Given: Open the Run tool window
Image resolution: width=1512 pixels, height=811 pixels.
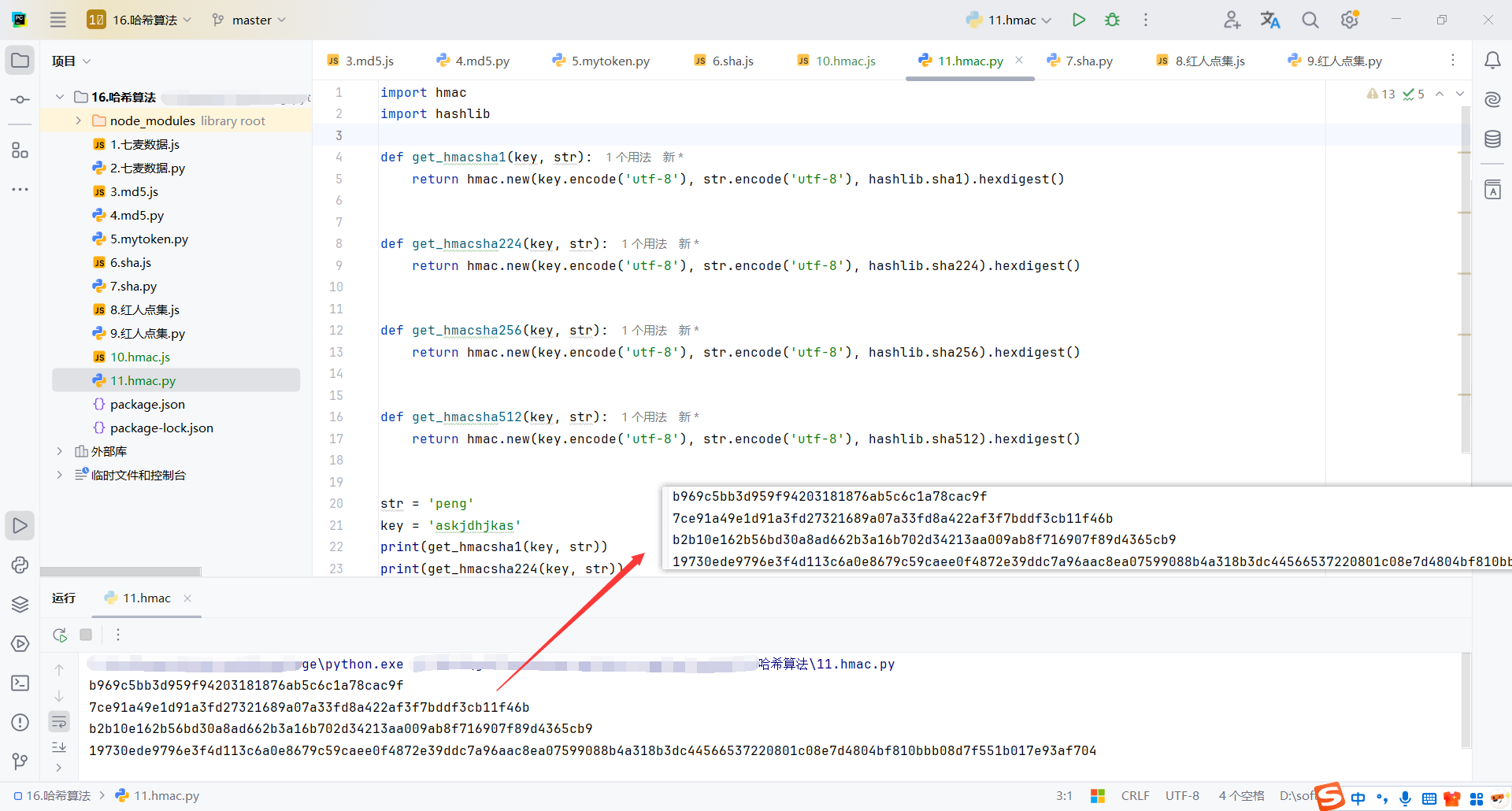Looking at the screenshot, I should click(20, 525).
